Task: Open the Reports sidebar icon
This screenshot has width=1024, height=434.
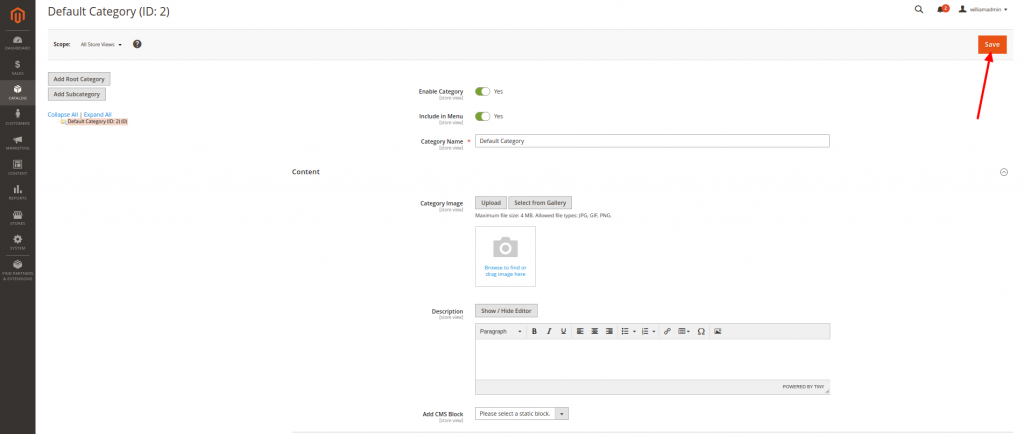Action: (x=17, y=191)
